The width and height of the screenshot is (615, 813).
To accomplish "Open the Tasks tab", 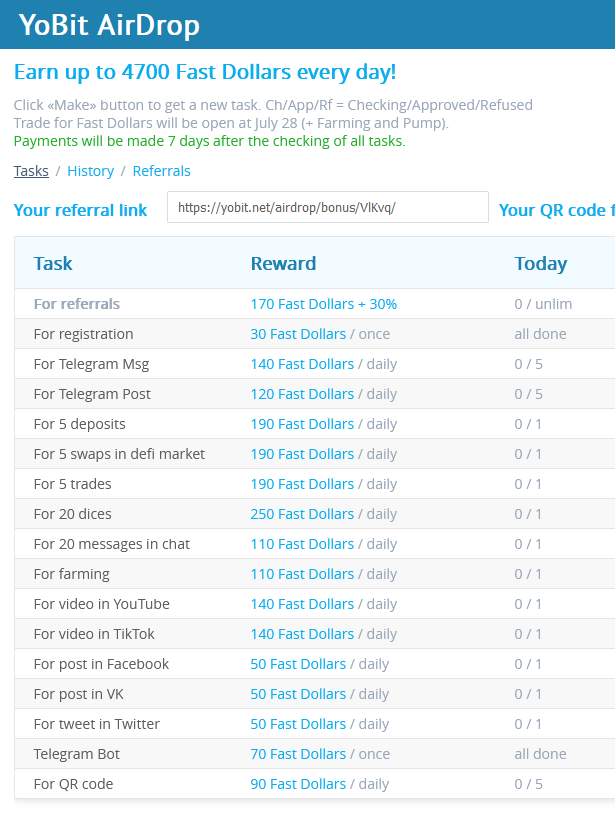I will click(x=31, y=171).
